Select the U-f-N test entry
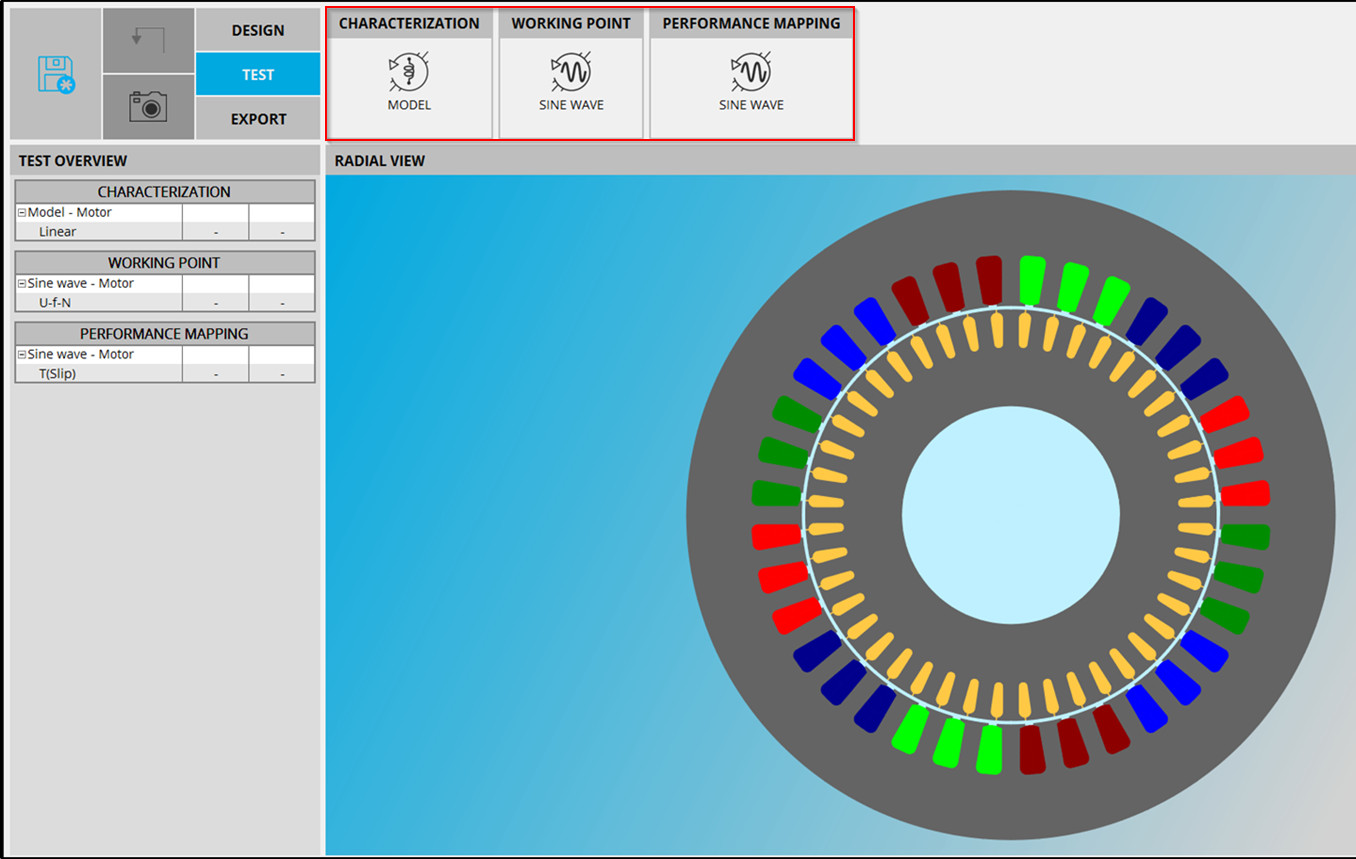 pyautogui.click(x=55, y=303)
